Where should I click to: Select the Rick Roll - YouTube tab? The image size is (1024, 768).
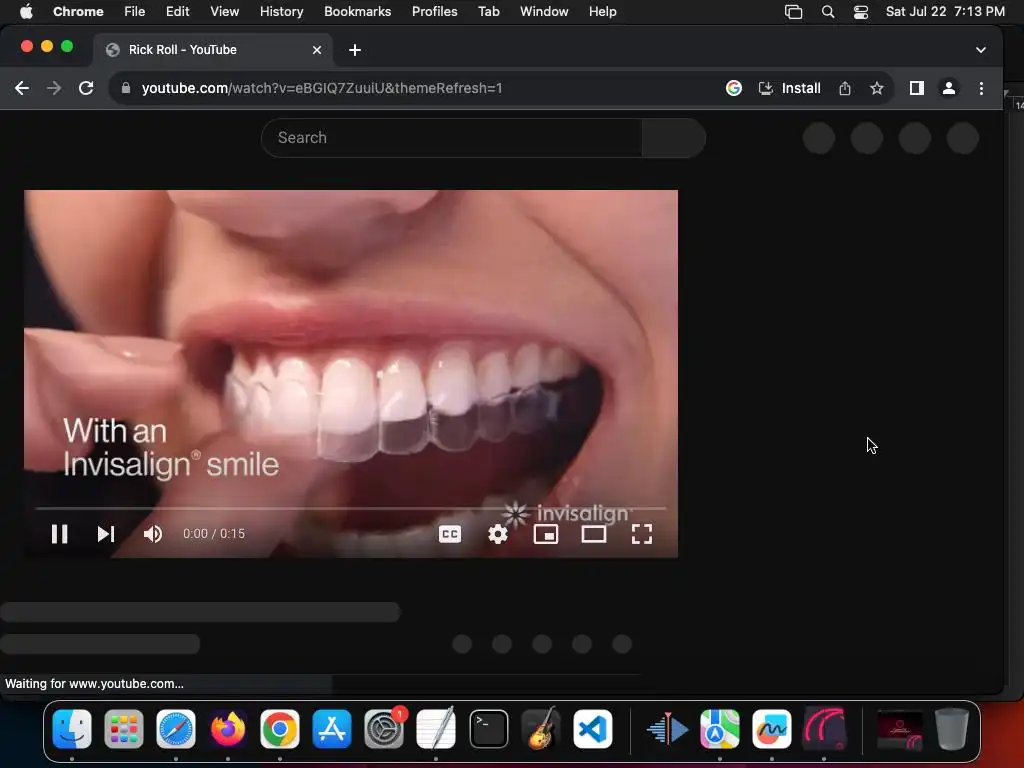point(213,50)
